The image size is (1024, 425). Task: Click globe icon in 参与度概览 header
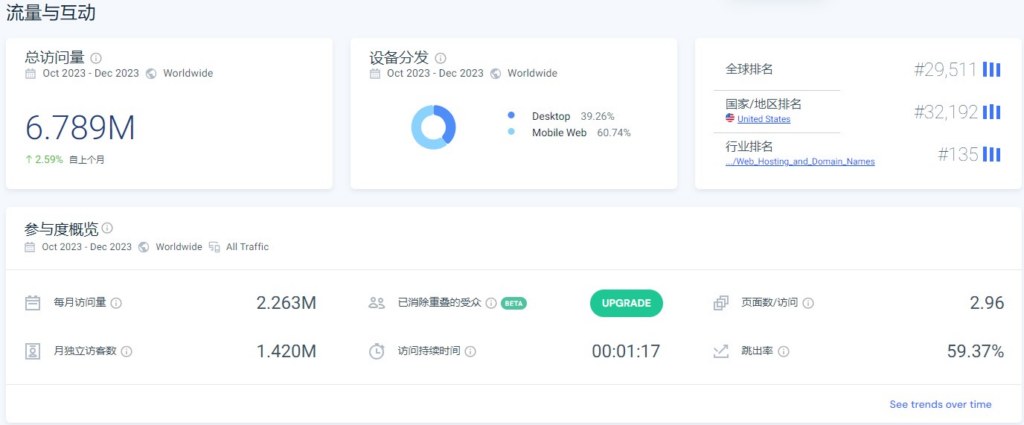tap(144, 247)
